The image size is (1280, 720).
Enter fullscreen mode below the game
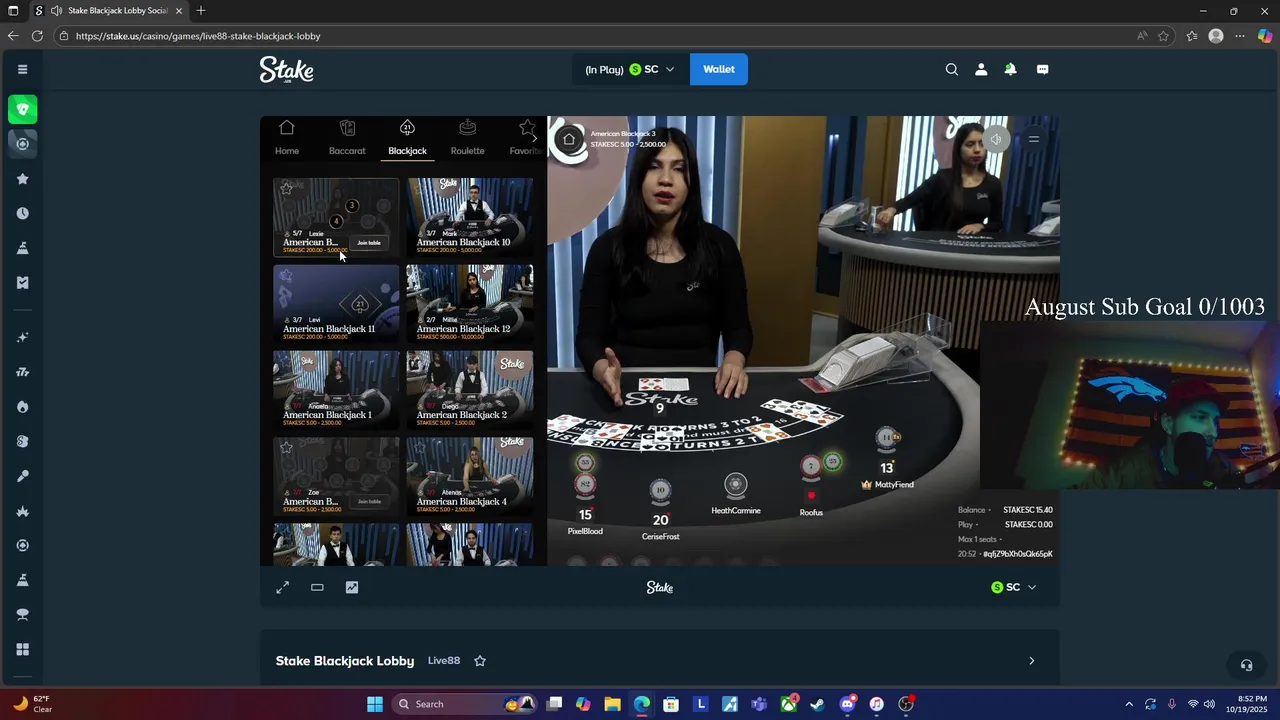283,587
